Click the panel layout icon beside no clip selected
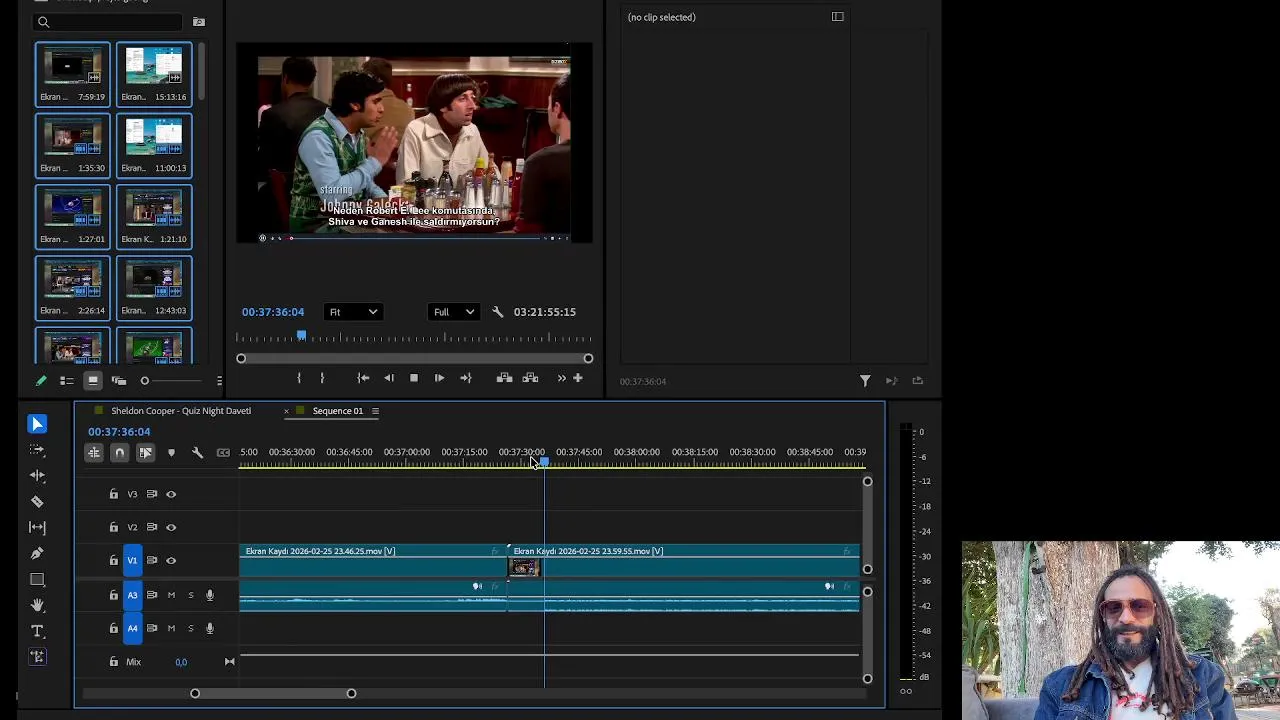1280x720 pixels. pyautogui.click(x=838, y=17)
